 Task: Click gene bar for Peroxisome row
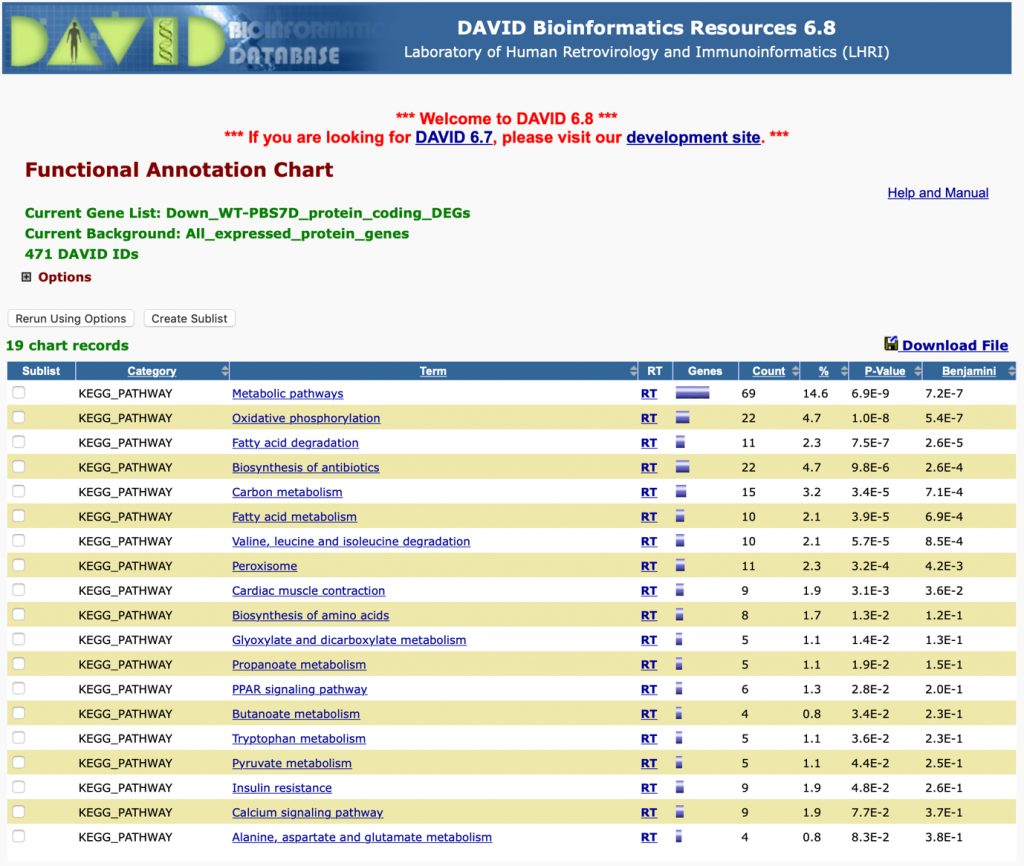click(680, 566)
